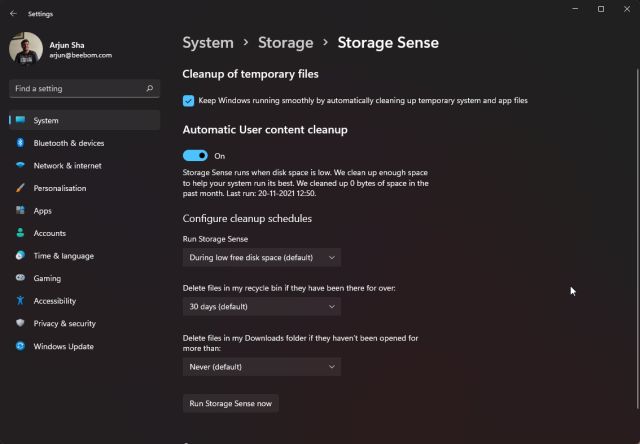Click the Accessibility figure icon
Screen dimensions: 640x444
click(20, 301)
